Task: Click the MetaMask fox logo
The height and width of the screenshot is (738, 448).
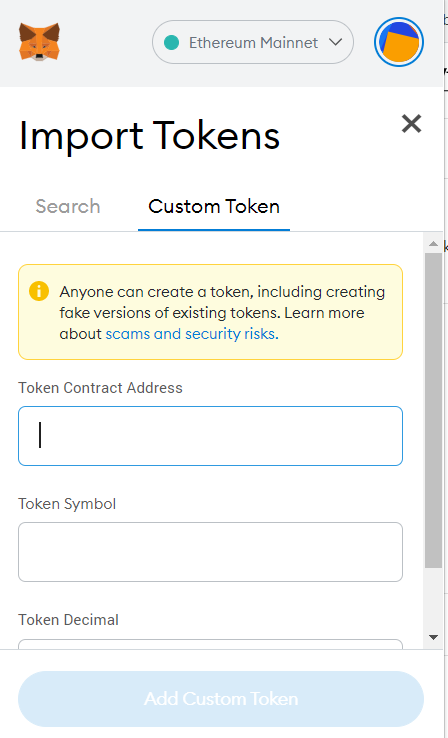Action: [x=40, y=42]
